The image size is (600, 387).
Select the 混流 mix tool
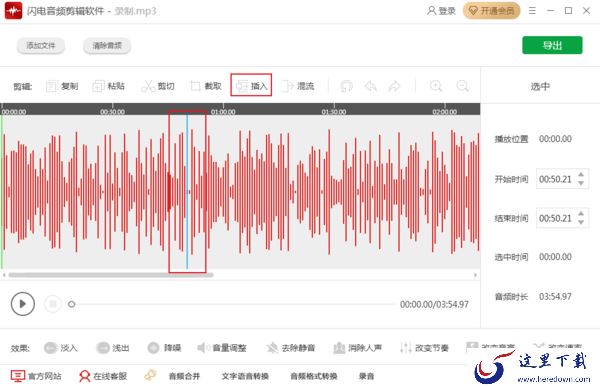tap(298, 86)
